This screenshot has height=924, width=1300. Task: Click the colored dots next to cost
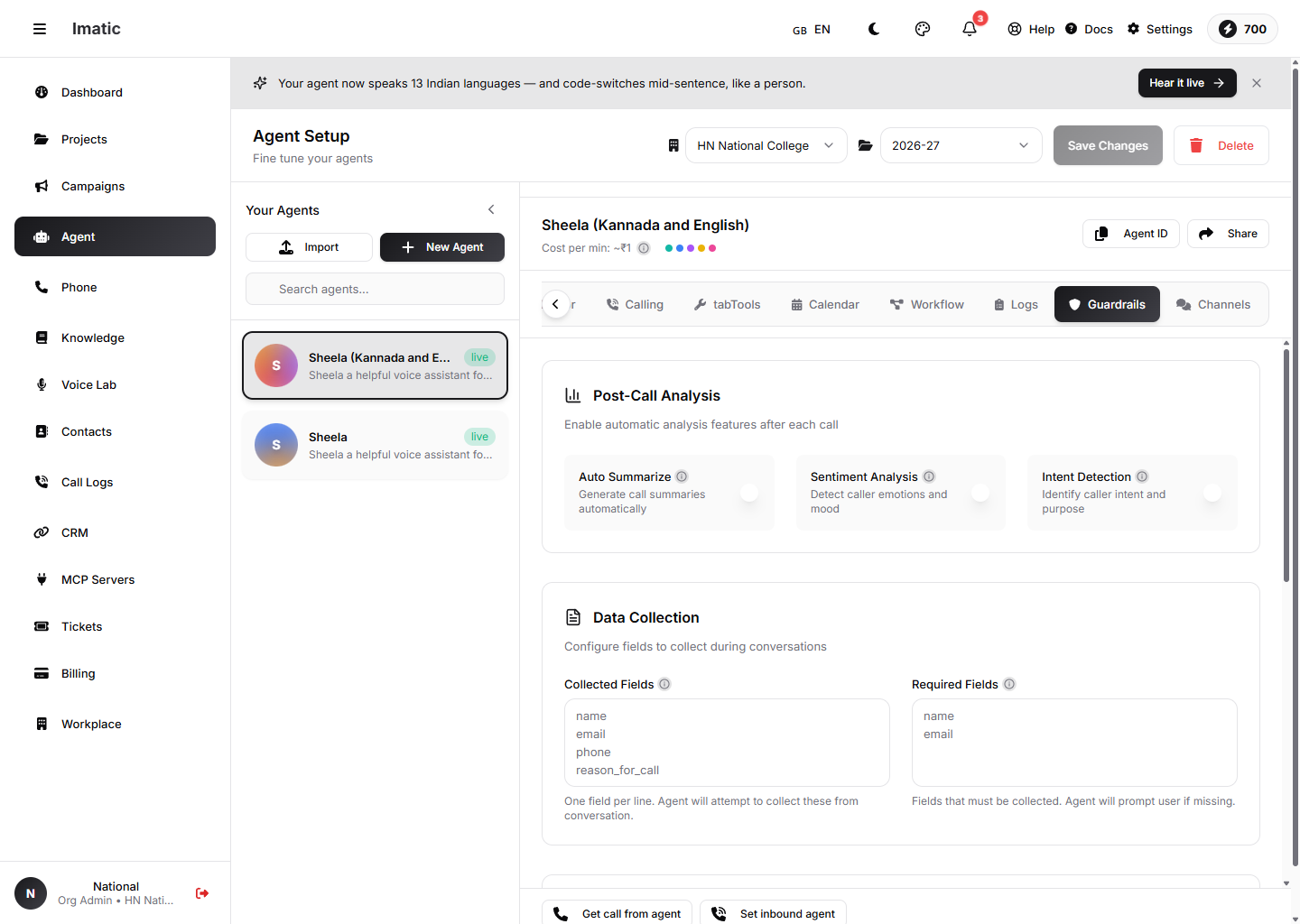691,248
